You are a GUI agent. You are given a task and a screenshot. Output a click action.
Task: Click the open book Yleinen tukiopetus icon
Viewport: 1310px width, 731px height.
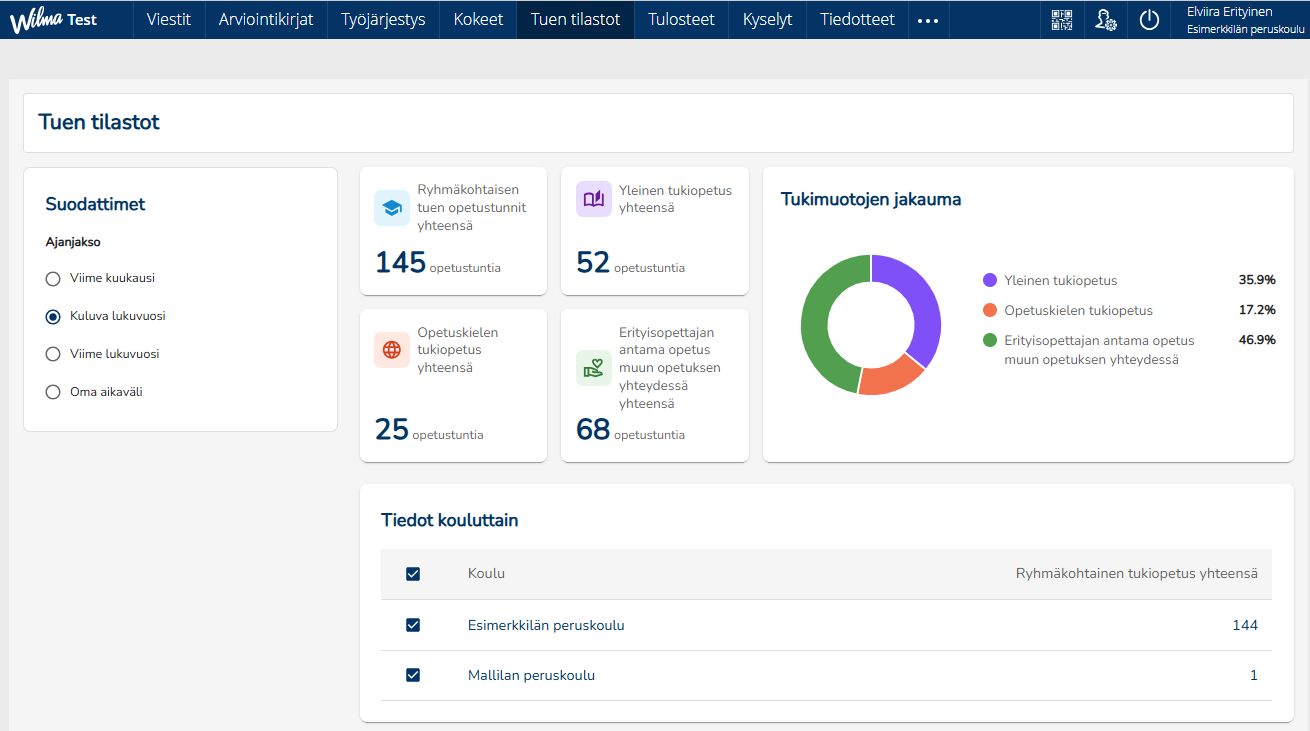tap(593, 199)
